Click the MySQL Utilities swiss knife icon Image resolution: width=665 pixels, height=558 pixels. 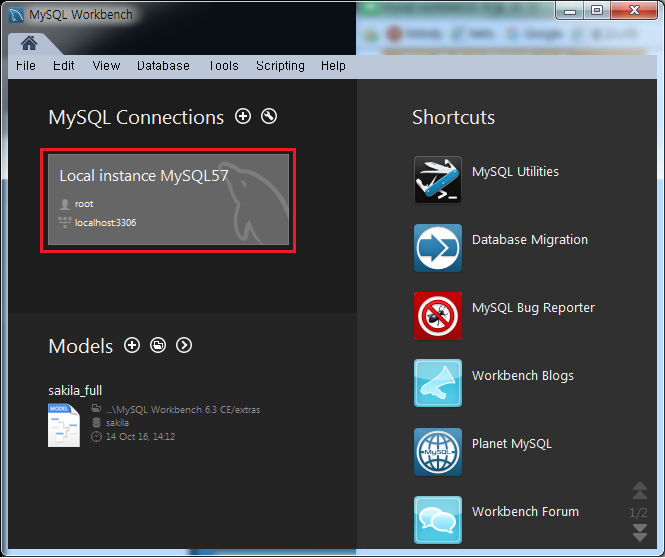pos(438,180)
